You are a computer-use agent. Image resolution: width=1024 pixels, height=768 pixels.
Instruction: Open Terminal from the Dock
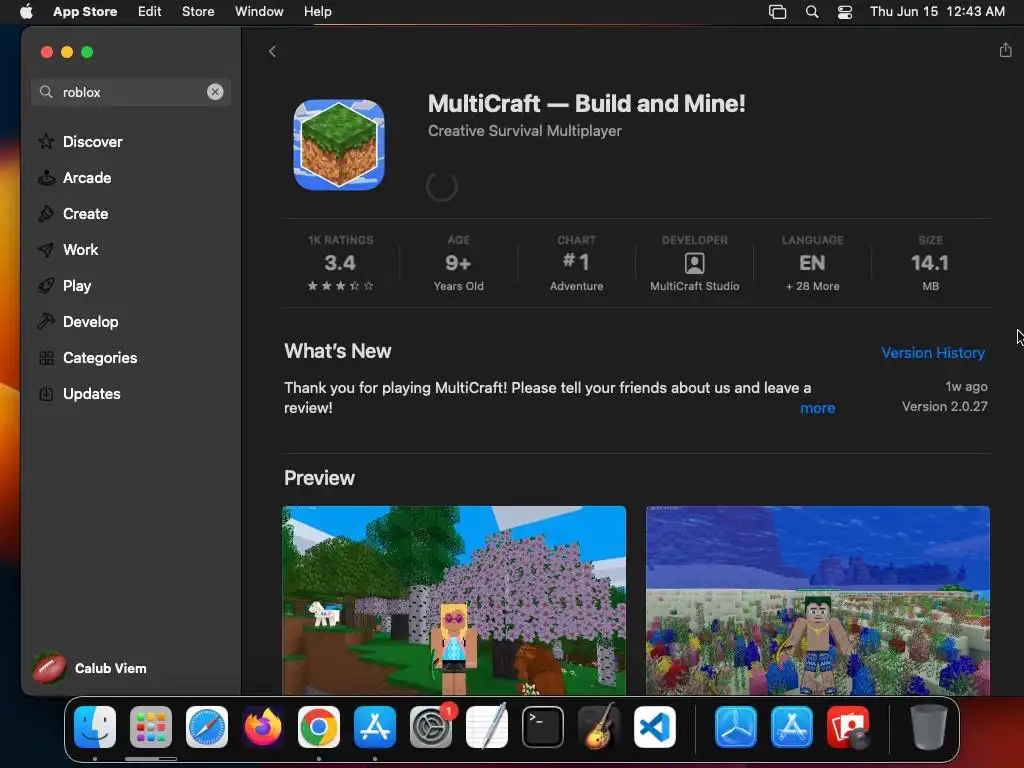click(x=543, y=727)
